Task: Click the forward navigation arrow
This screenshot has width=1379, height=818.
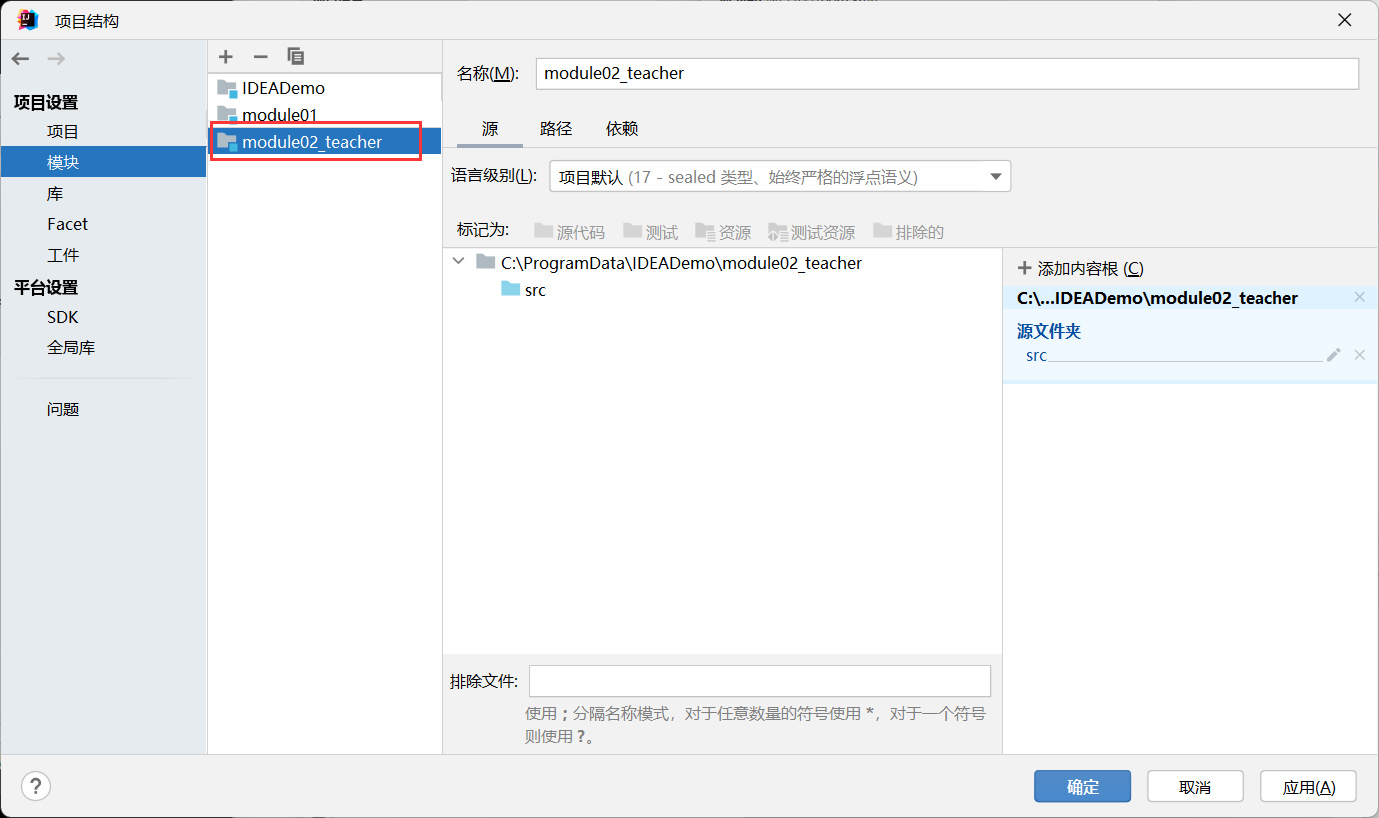Action: click(x=56, y=59)
